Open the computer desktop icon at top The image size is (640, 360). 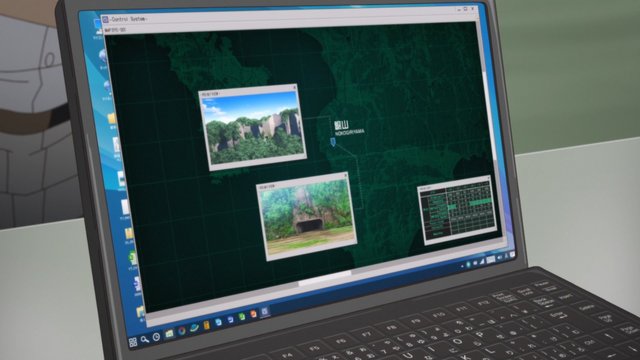[97, 26]
